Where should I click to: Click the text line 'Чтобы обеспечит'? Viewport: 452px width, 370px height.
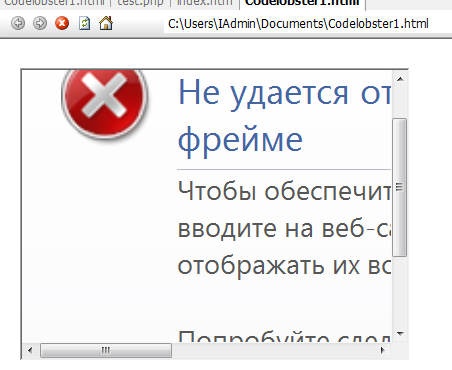[284, 191]
